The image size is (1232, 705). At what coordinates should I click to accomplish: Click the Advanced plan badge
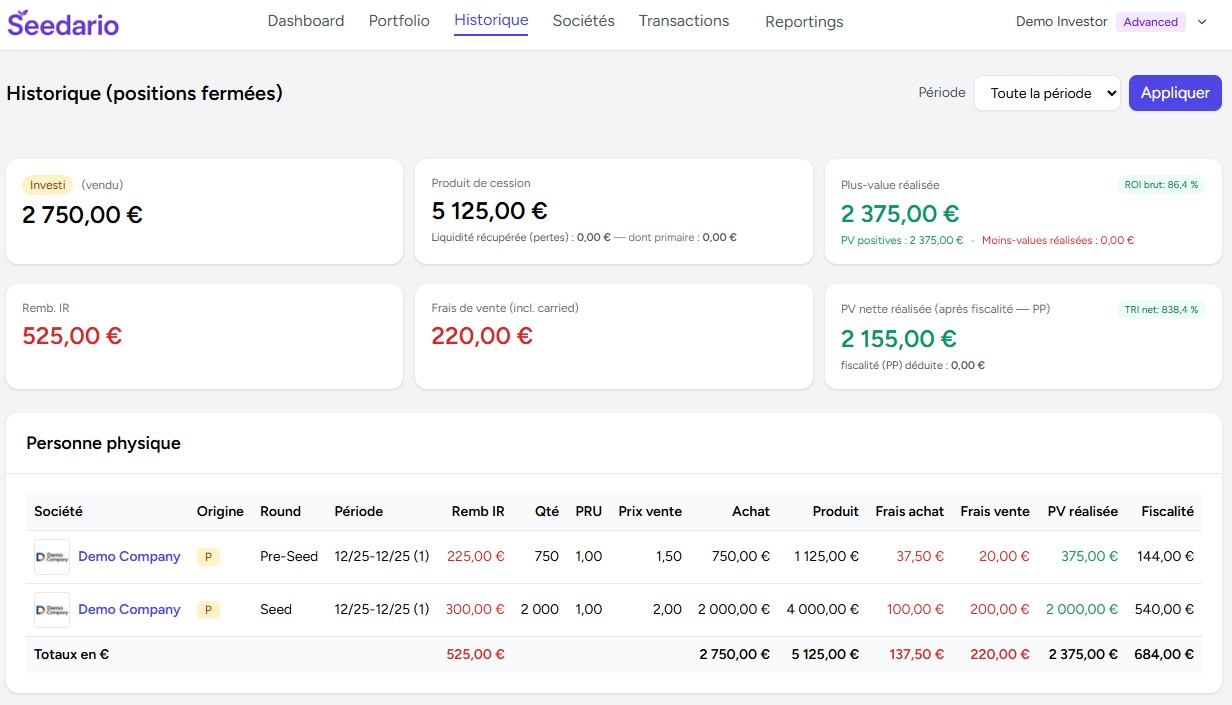coord(1150,22)
